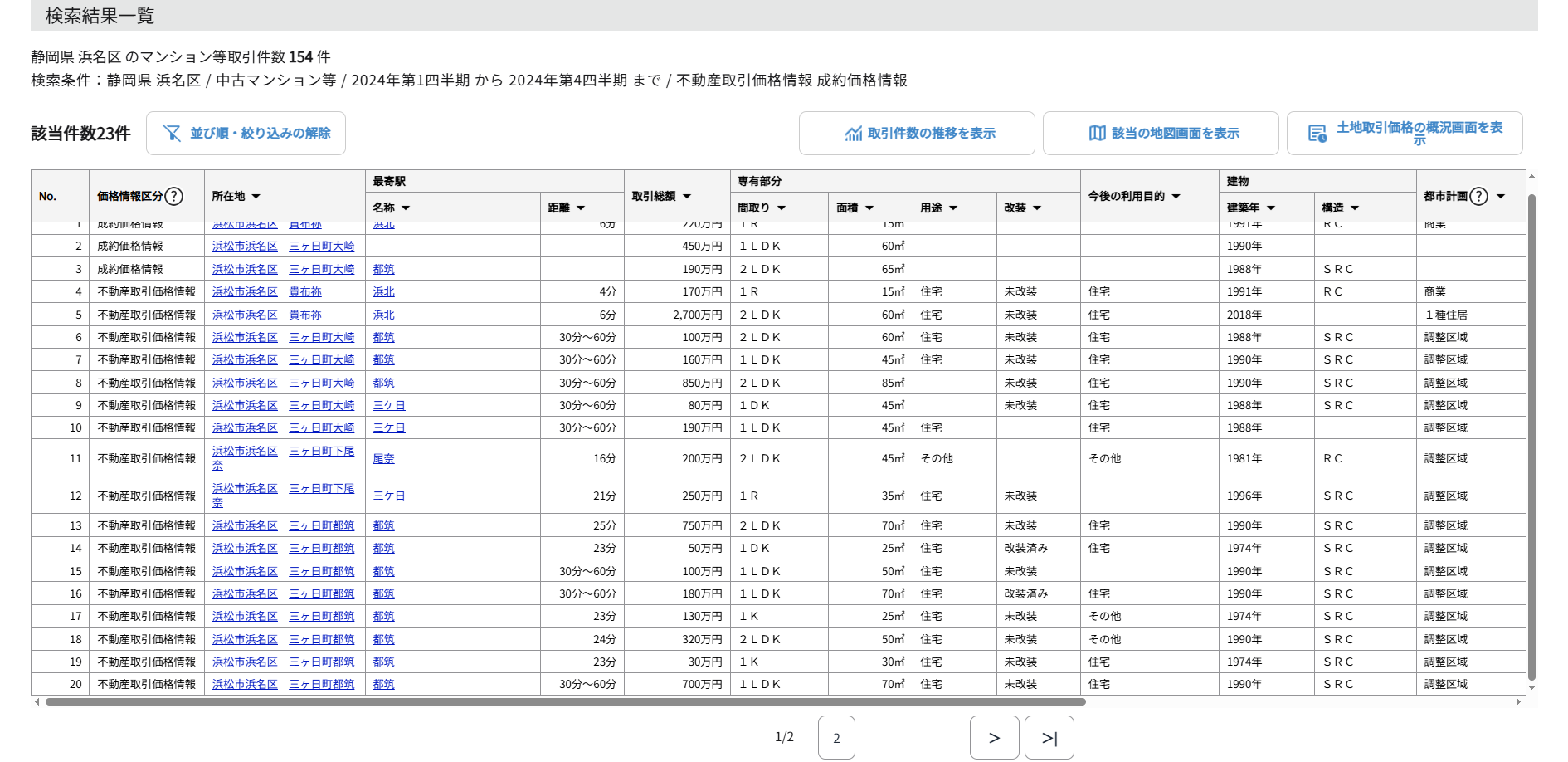Viewport: 1568px width, 762px height.
Task: Click the vertical table scrollbar
Action: (1531, 437)
